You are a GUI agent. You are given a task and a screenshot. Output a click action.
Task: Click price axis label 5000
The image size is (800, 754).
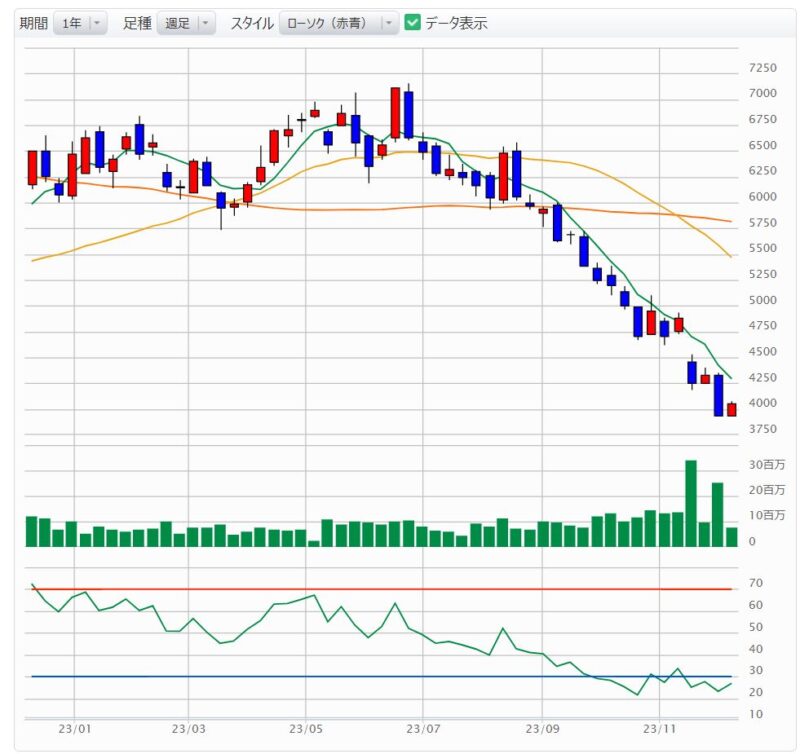762,300
